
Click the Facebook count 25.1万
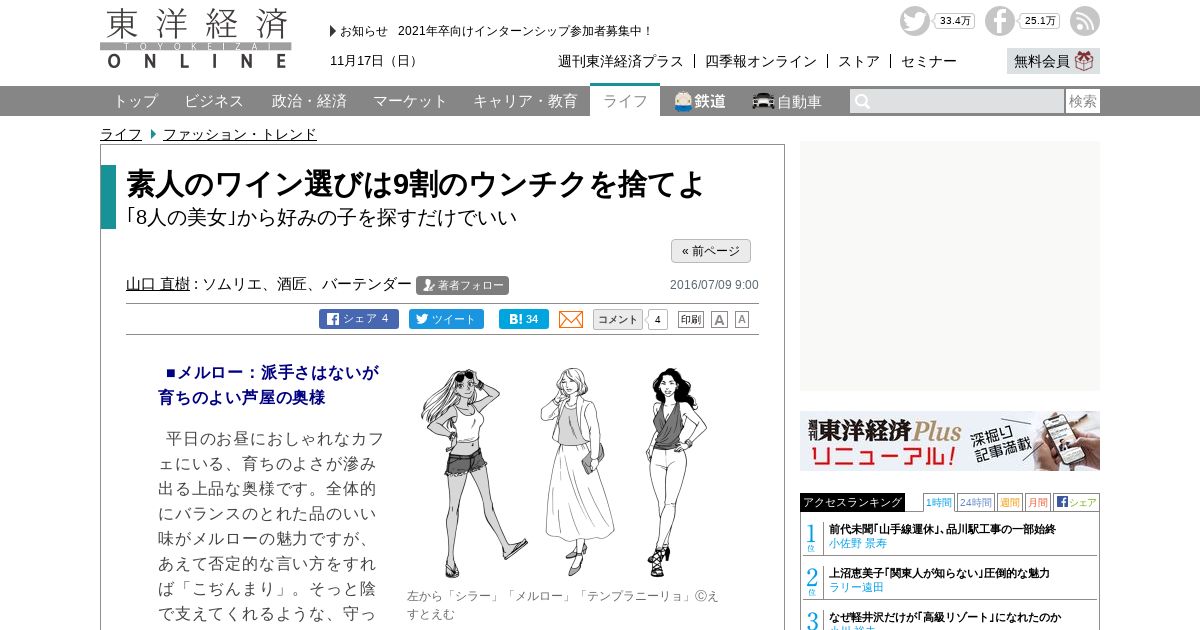[1039, 21]
